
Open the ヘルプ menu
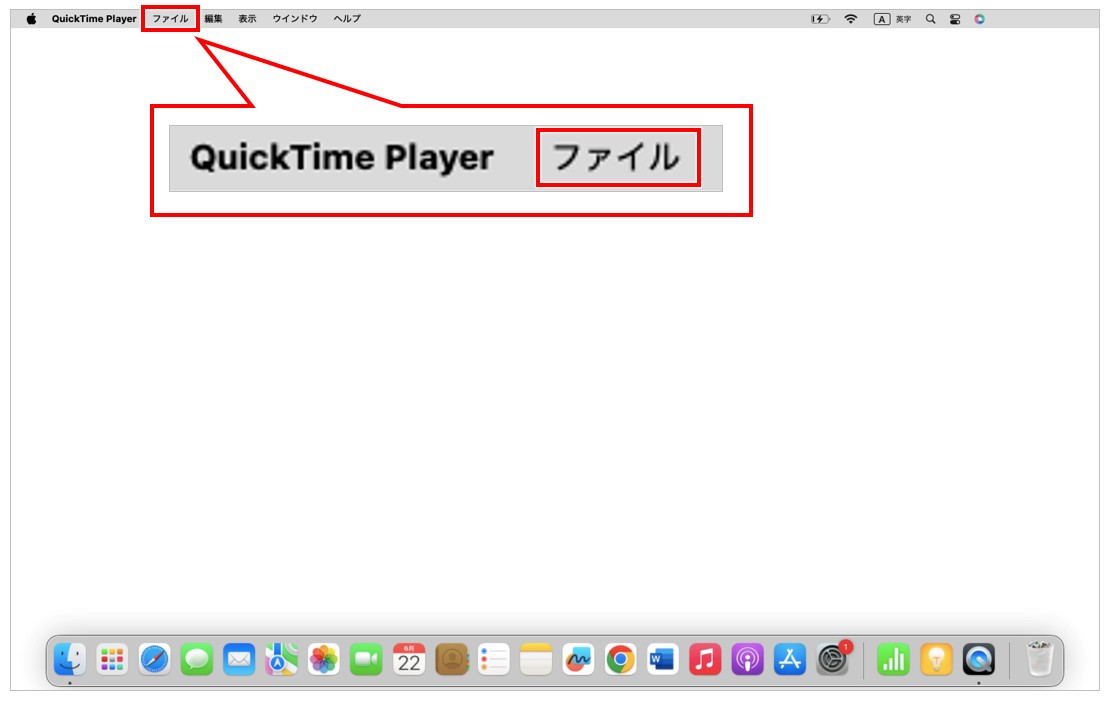coord(347,19)
